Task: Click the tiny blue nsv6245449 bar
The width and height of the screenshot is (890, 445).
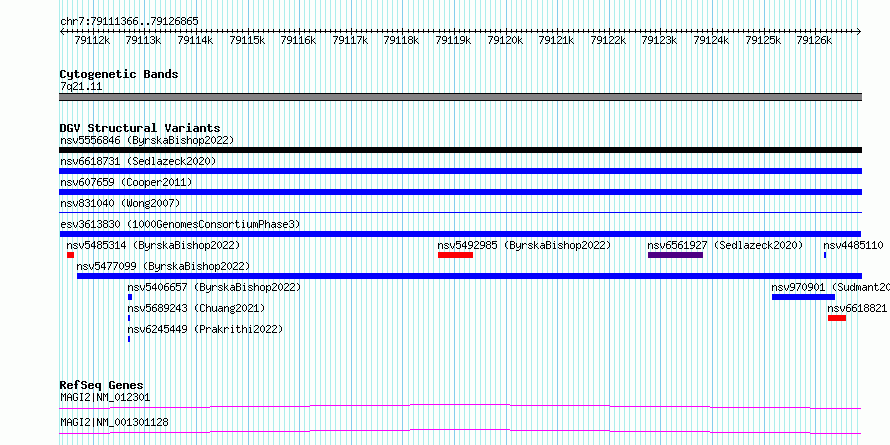Action: (x=129, y=339)
